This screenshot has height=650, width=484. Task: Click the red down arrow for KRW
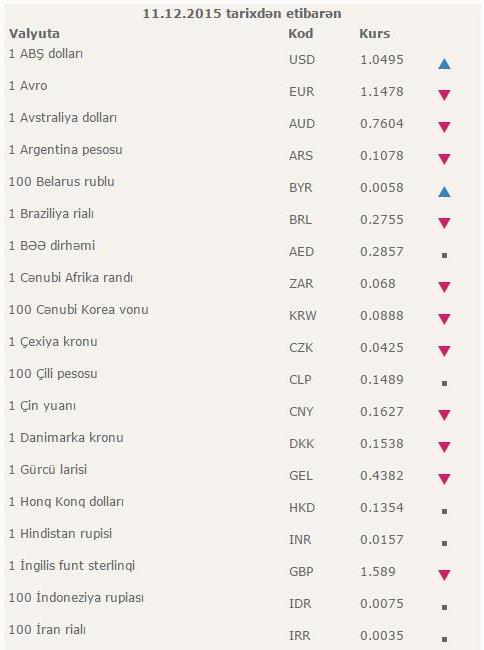pos(444,319)
